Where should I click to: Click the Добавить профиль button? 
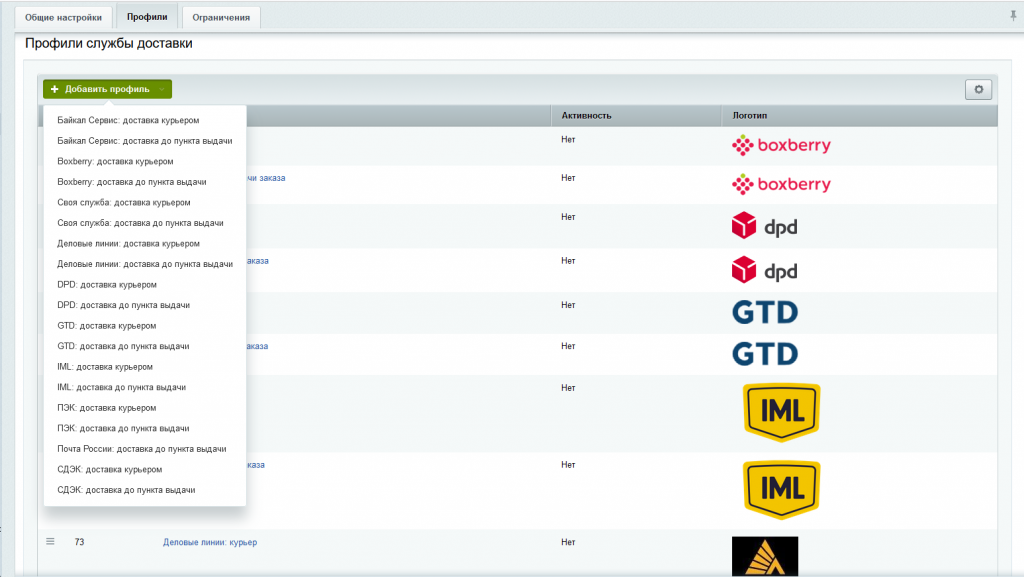click(x=99, y=89)
